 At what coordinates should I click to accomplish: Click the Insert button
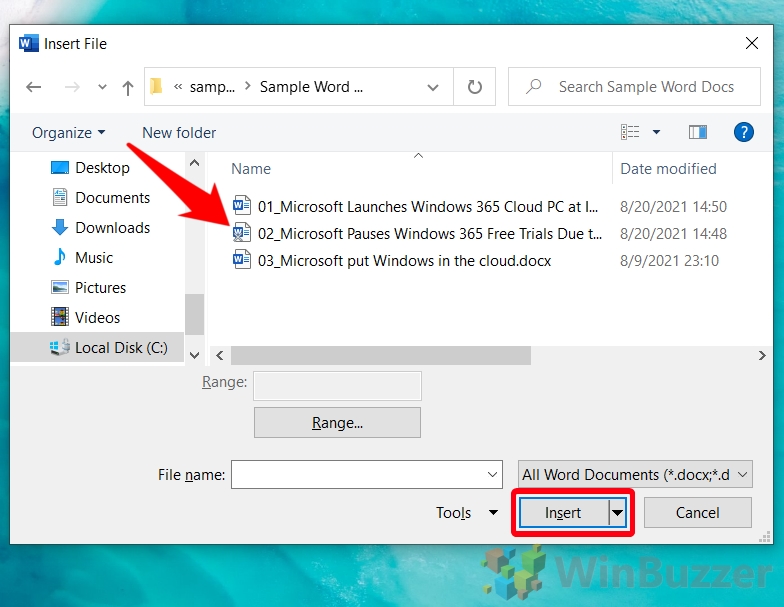tap(564, 512)
